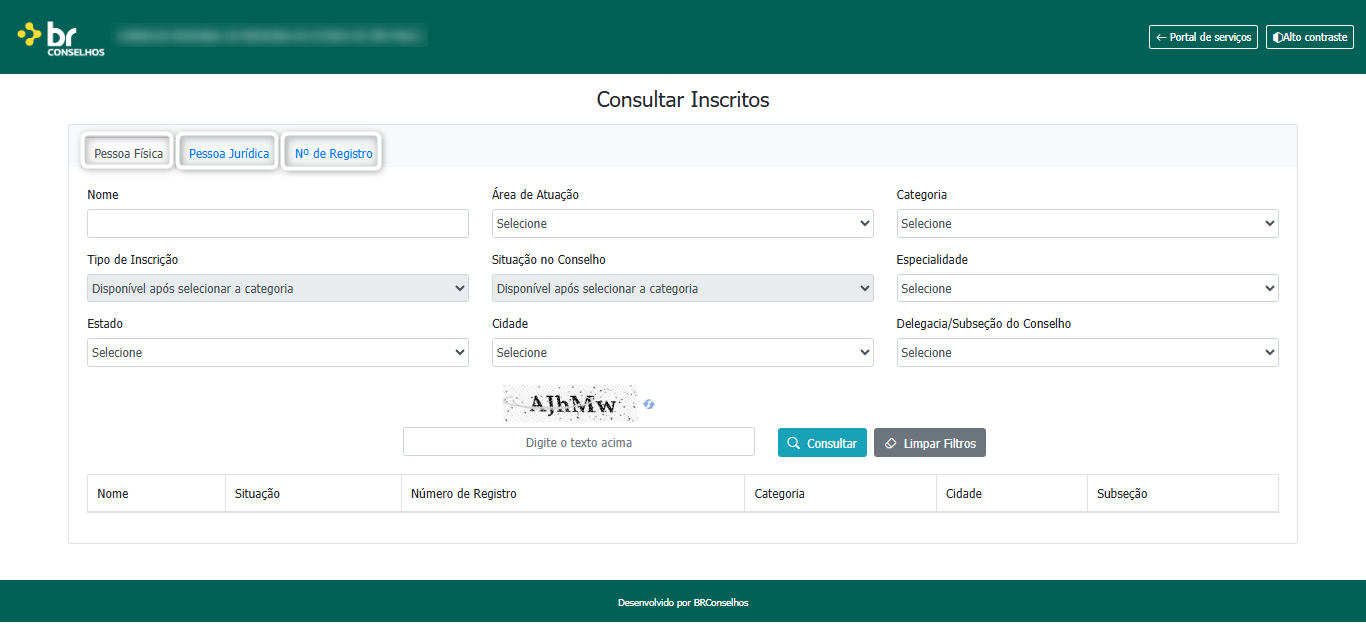Select the Pessoa Física tab
The image size is (1366, 633).
pyautogui.click(x=128, y=153)
